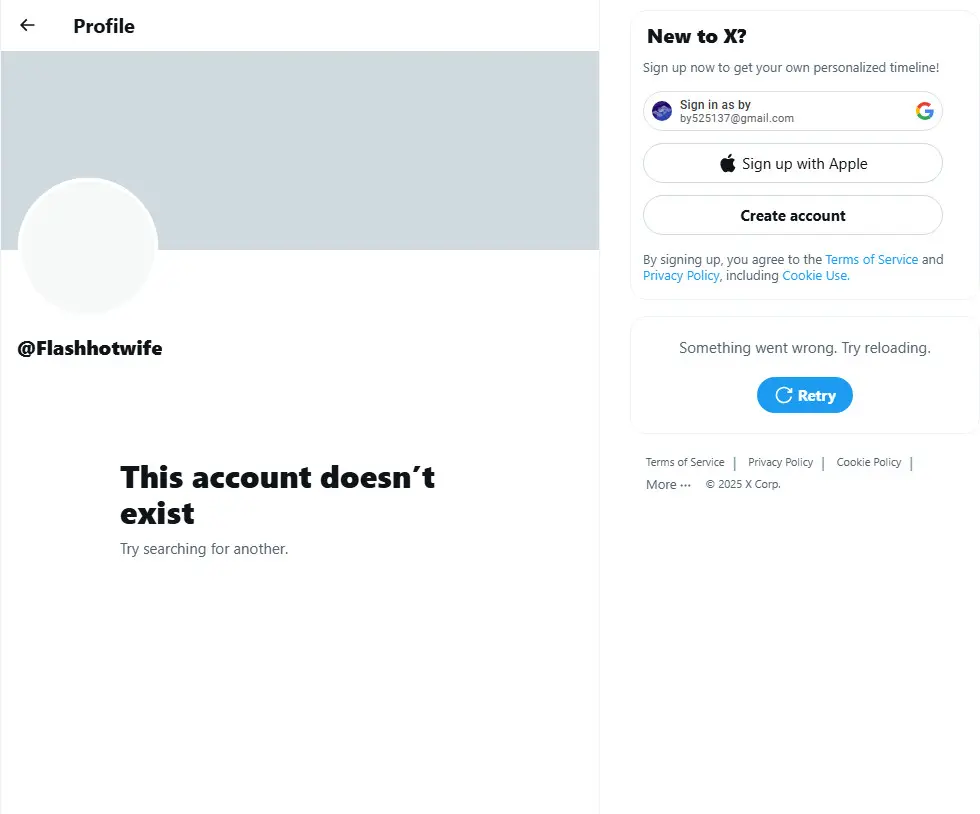The image size is (980, 814).
Task: Open the Cookie Use link
Action: [x=816, y=276]
